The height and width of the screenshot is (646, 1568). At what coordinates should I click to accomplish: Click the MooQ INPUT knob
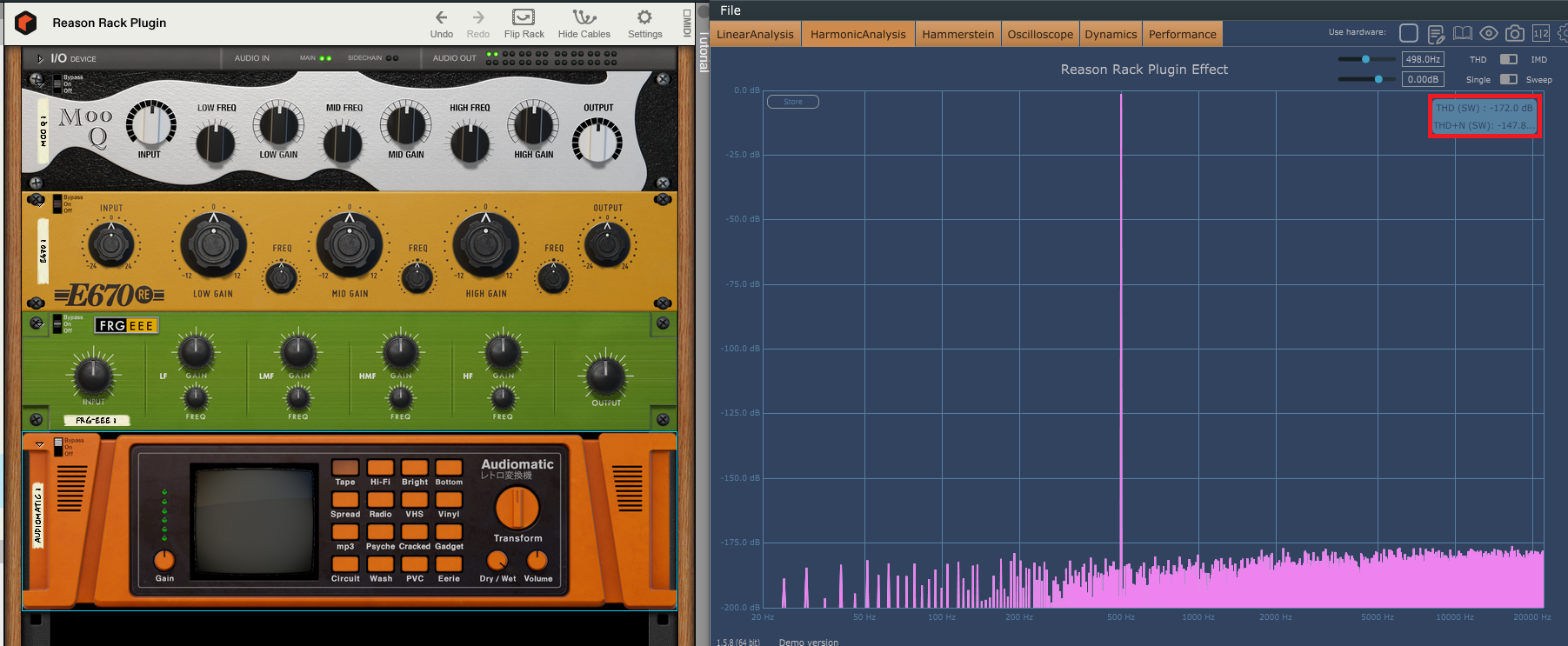click(x=151, y=124)
